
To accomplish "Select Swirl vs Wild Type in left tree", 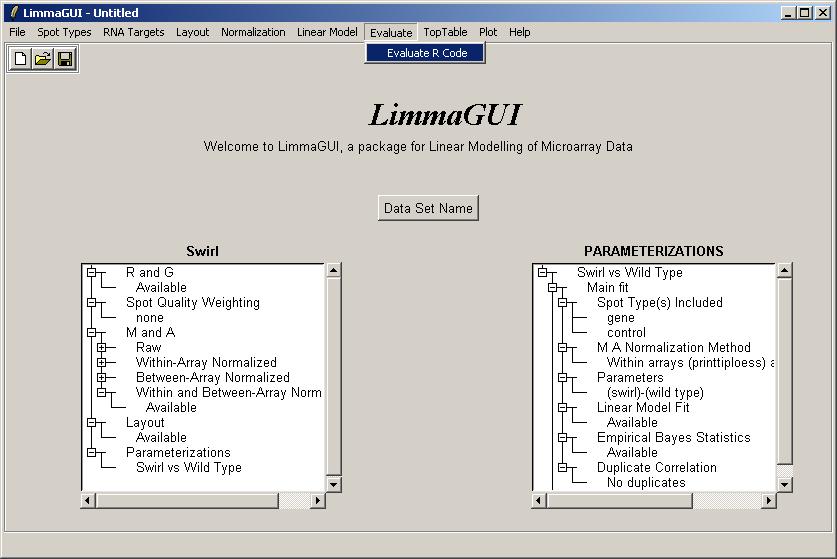I will (x=188, y=467).
